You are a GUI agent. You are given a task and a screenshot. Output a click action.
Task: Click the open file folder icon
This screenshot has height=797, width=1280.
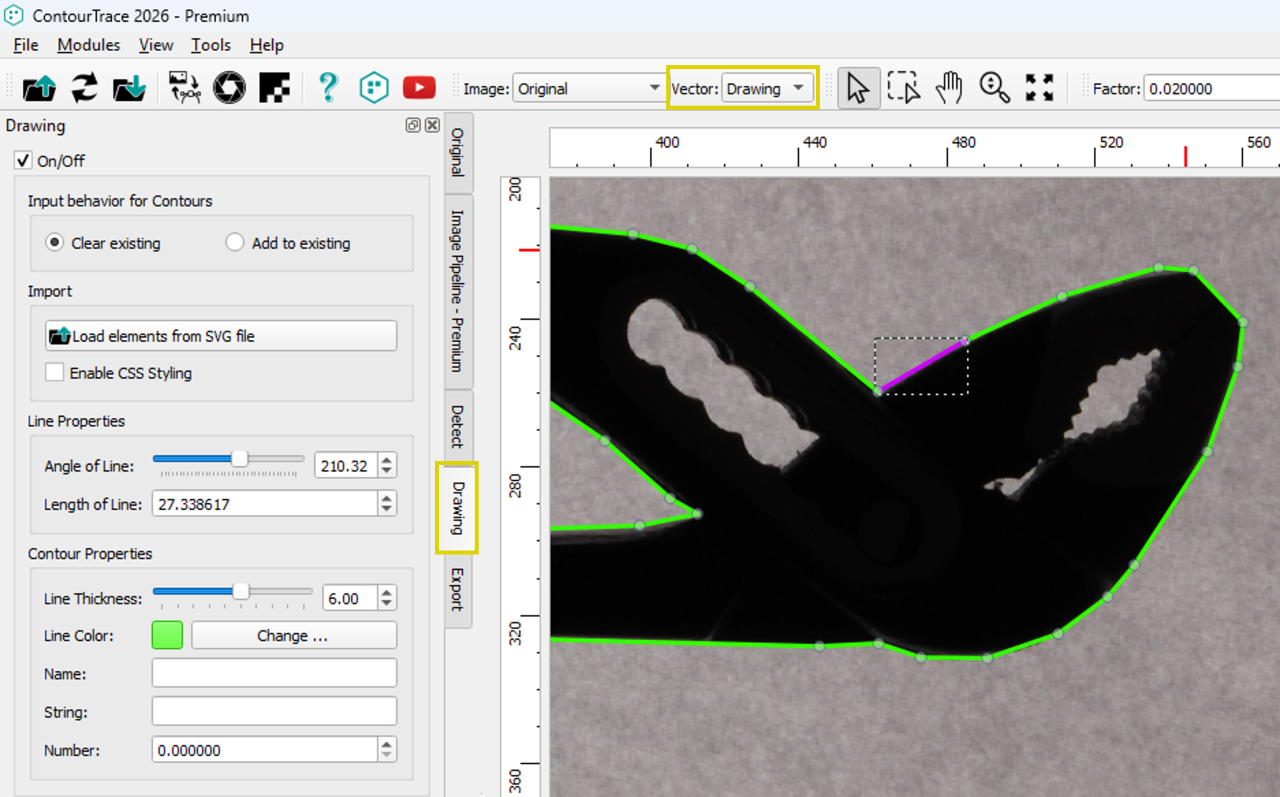pos(39,88)
